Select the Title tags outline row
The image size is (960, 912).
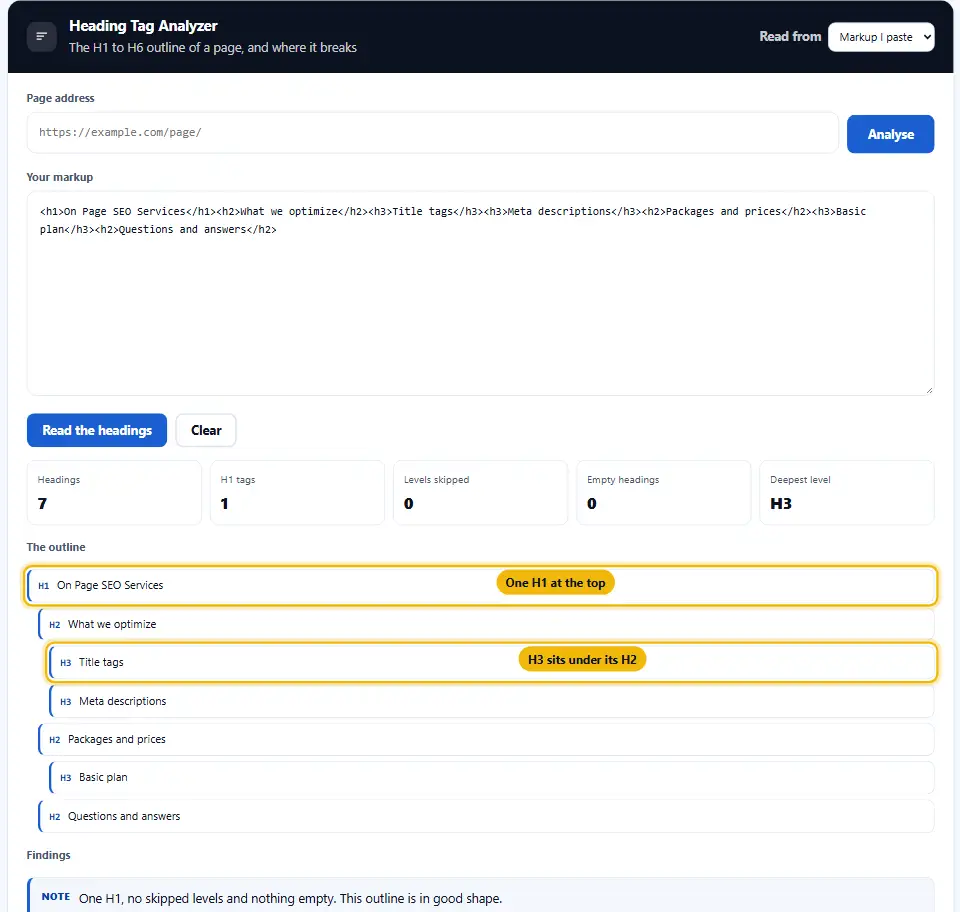click(492, 662)
